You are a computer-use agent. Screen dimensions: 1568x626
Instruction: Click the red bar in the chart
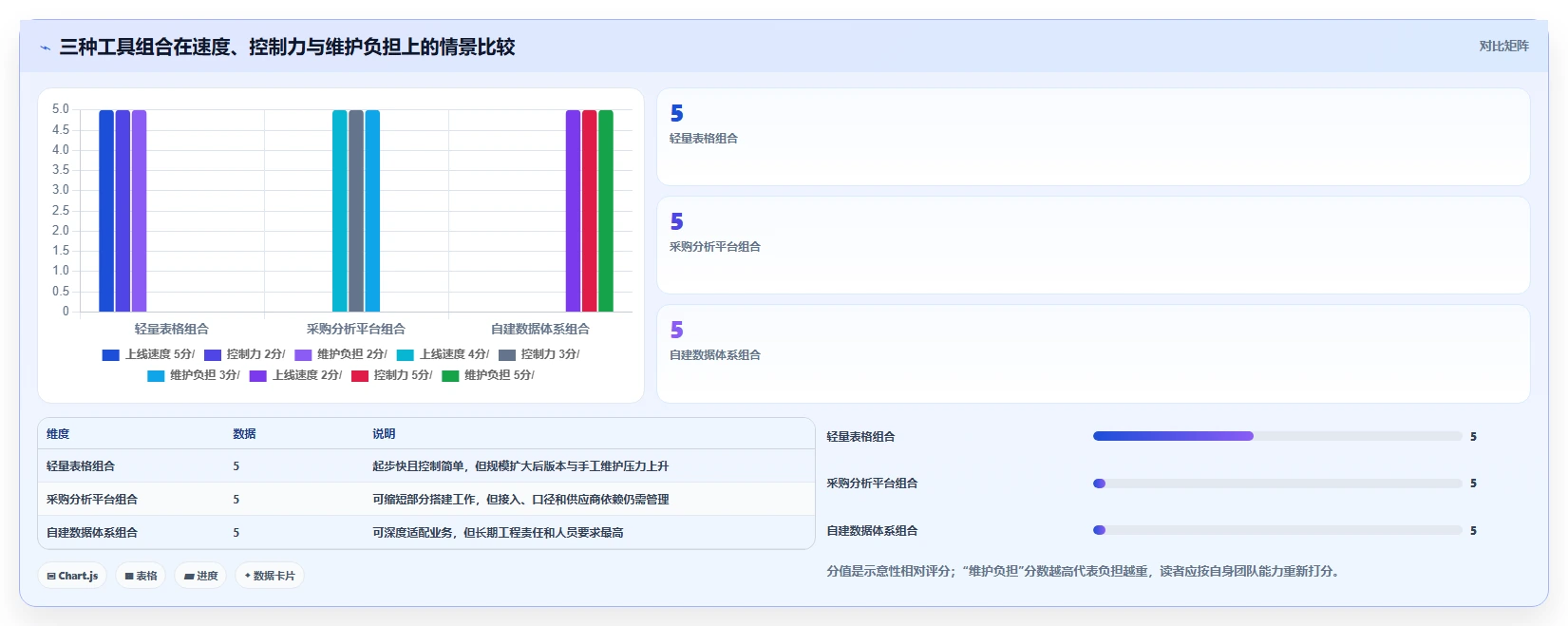(x=590, y=211)
